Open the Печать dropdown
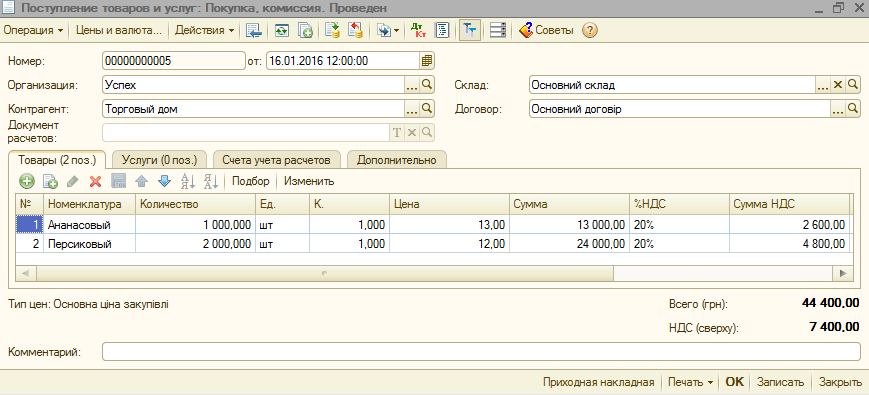Image resolution: width=869 pixels, height=395 pixels. [690, 382]
